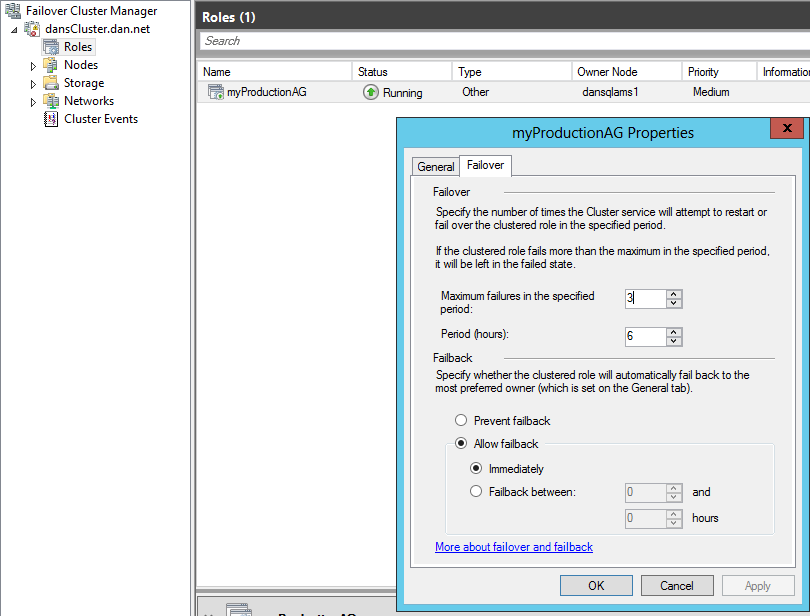
Task: Expand the Nodes tree item
Action: tap(33, 66)
